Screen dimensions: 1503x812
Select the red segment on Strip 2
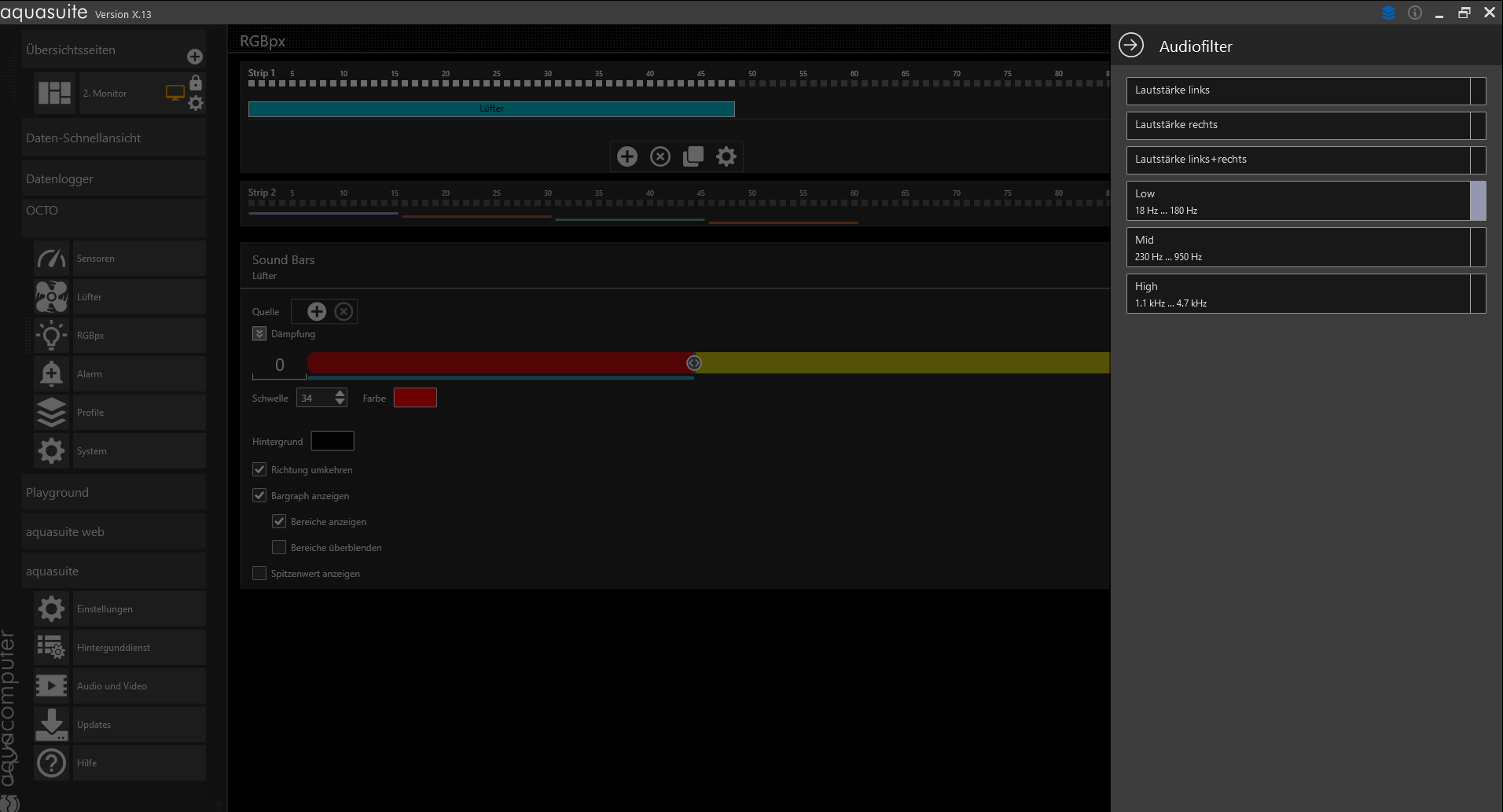476,216
